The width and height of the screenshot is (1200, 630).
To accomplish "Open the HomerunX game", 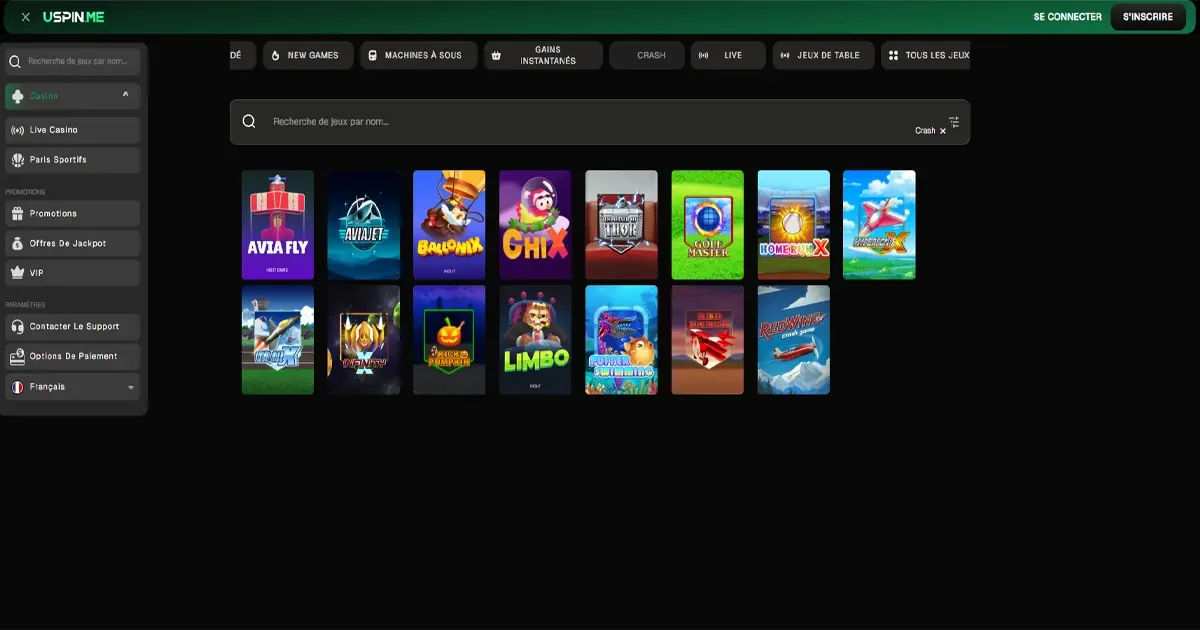I will 794,225.
